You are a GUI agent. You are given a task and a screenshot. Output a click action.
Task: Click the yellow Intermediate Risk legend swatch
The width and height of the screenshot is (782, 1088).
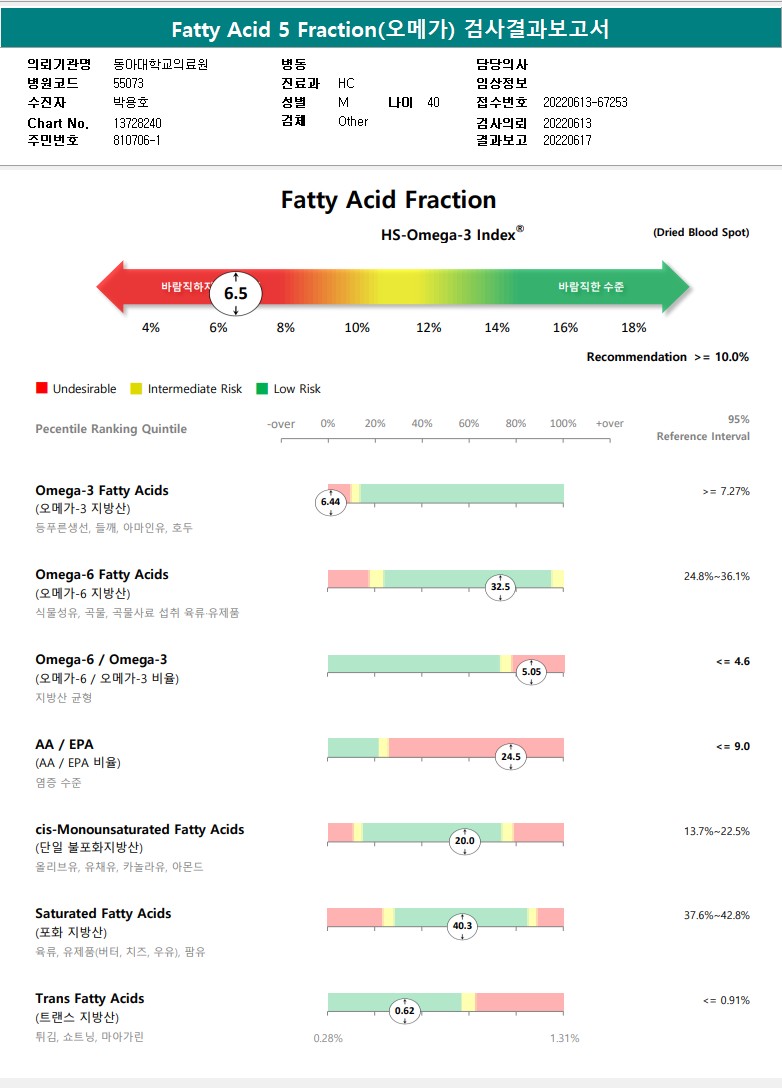pyautogui.click(x=137, y=388)
